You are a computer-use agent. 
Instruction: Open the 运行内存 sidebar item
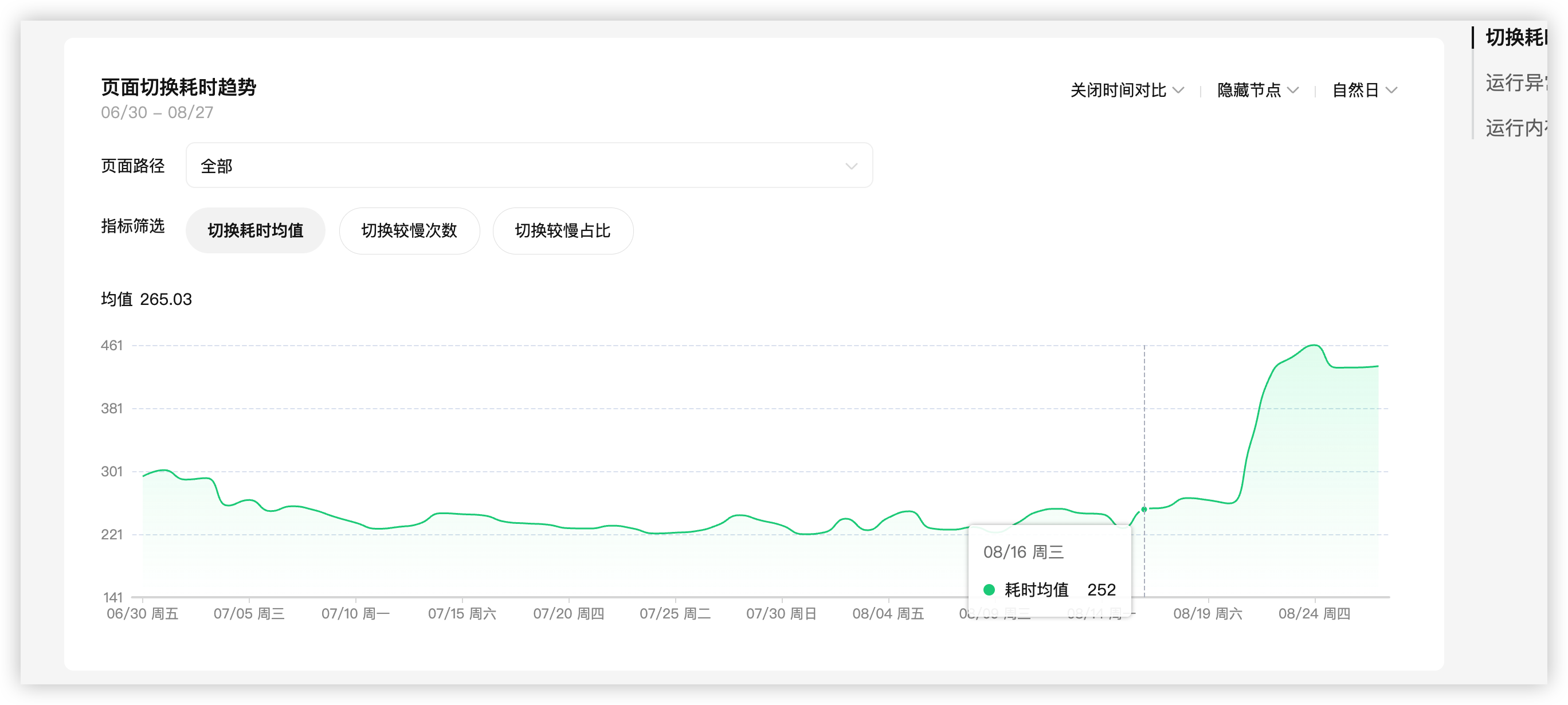(1516, 128)
